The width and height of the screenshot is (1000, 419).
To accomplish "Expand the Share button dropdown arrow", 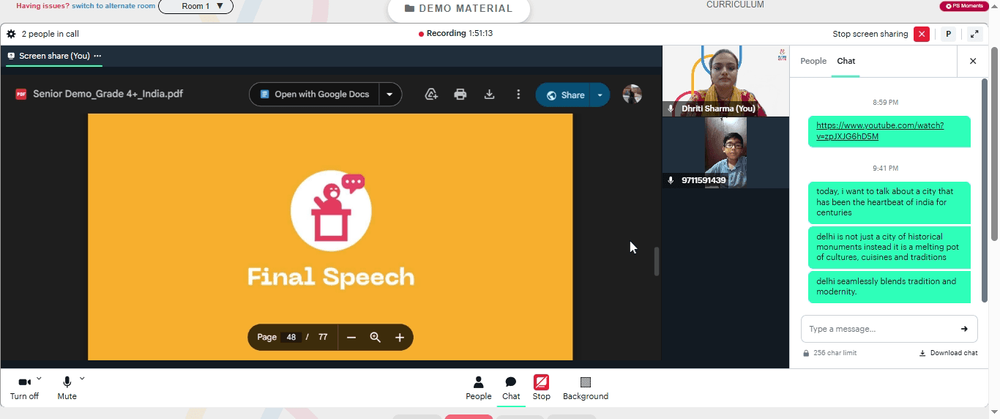I will 599,95.
